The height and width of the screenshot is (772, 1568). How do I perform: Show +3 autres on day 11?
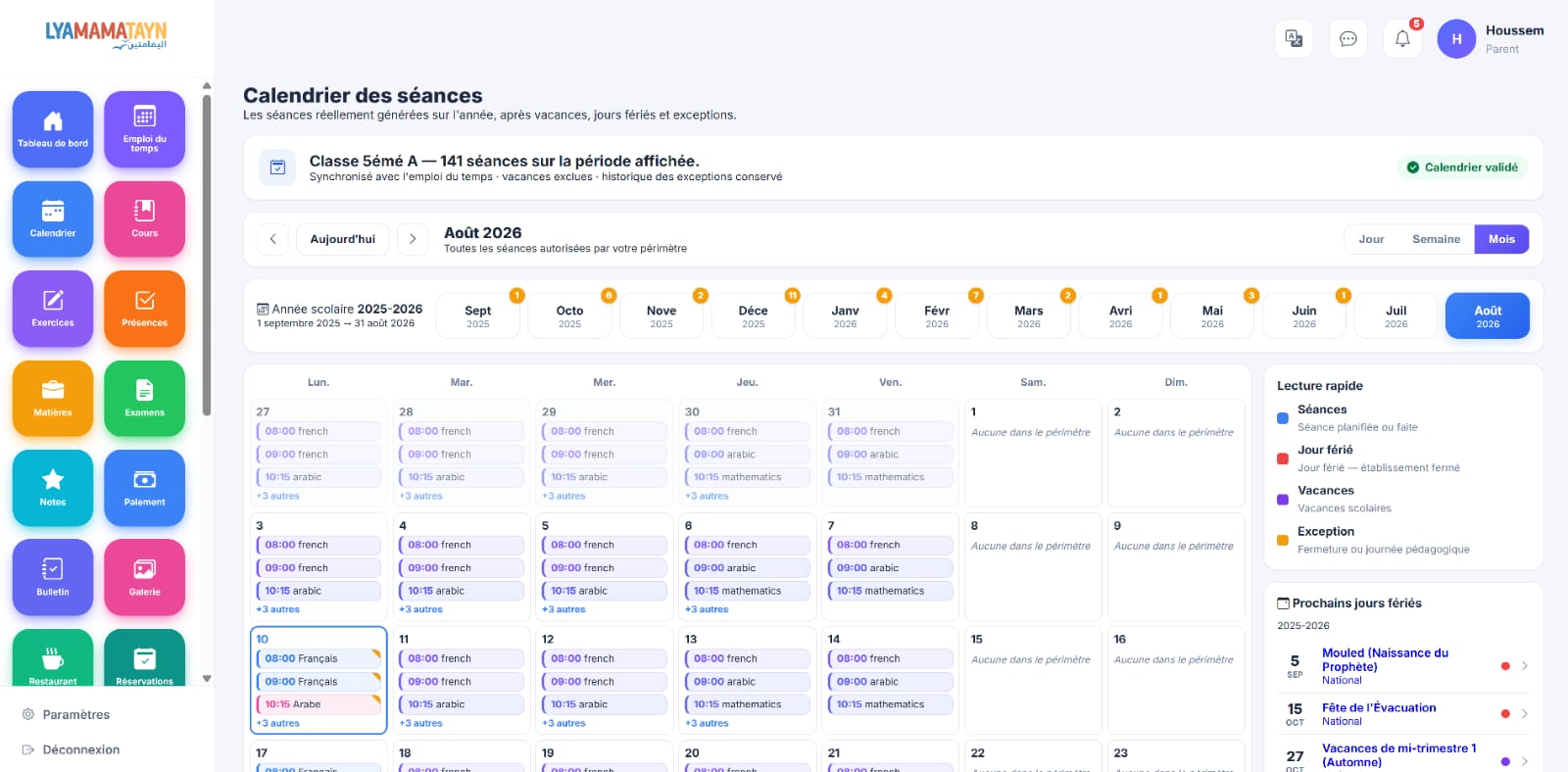(x=420, y=723)
